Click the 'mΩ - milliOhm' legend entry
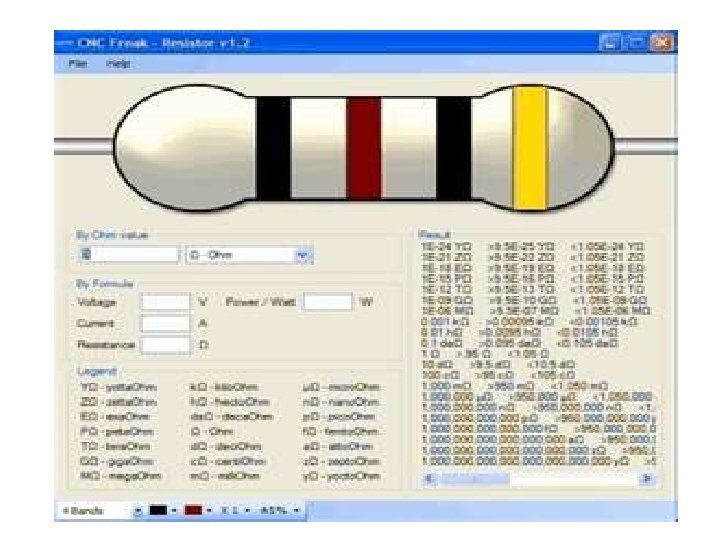 225,476
